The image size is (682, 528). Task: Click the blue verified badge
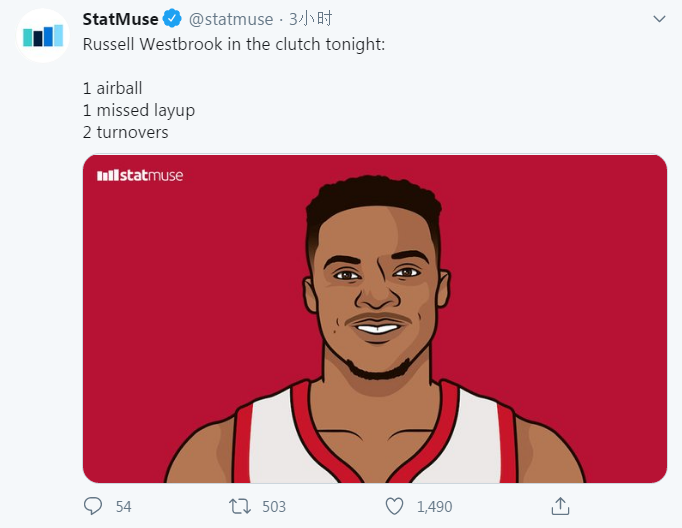[173, 19]
